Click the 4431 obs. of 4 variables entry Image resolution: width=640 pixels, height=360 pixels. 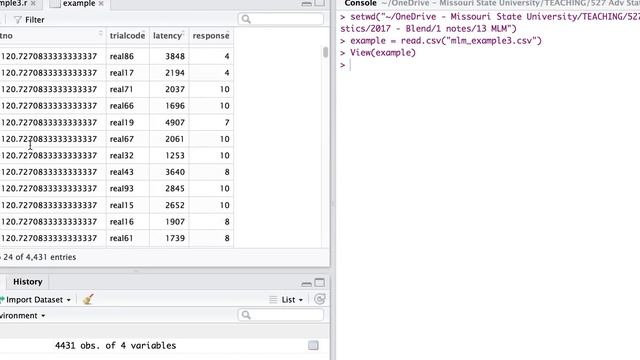(116, 345)
